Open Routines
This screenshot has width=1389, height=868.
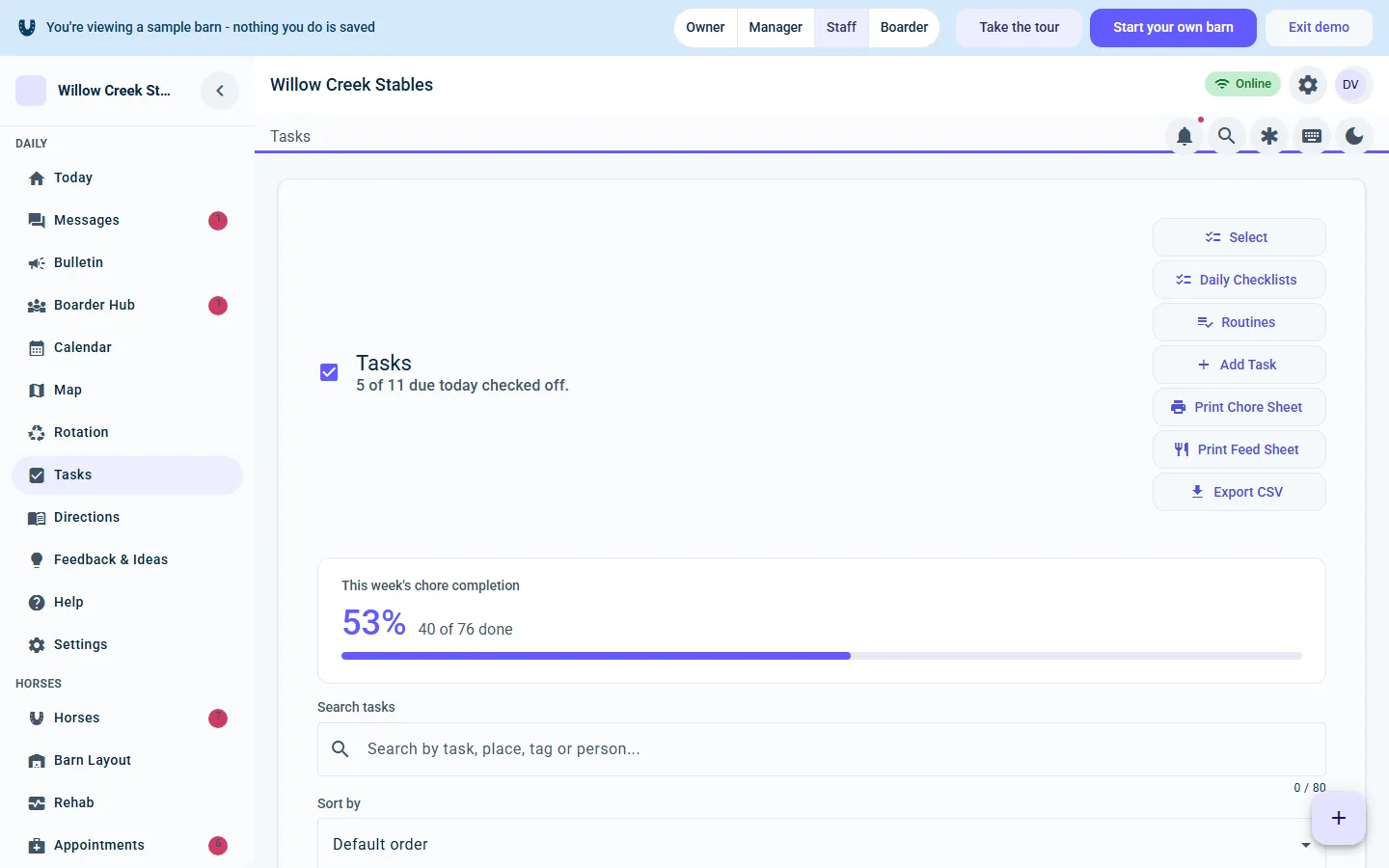1239,322
